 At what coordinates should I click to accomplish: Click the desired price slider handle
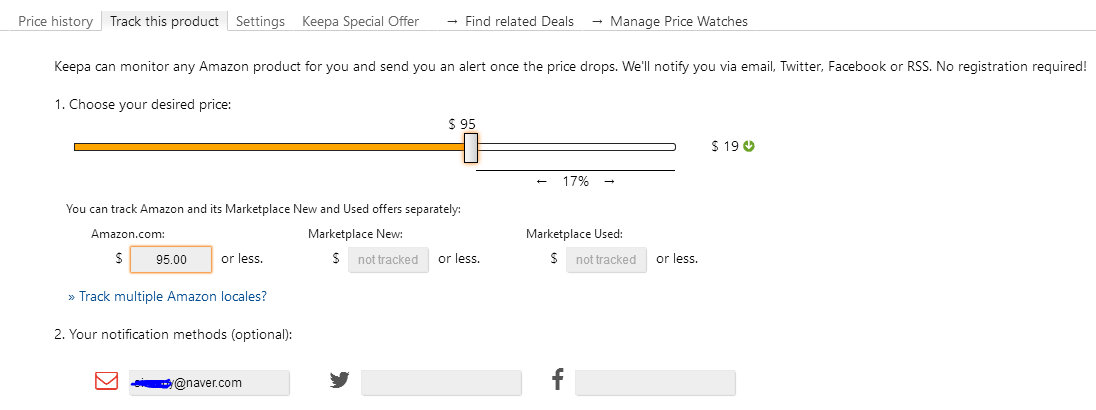click(471, 148)
